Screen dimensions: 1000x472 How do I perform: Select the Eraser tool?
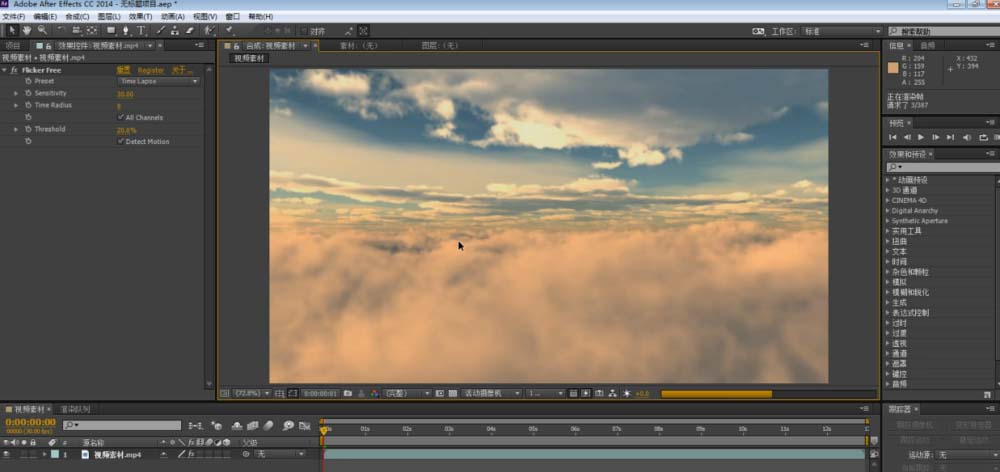pyautogui.click(x=189, y=30)
